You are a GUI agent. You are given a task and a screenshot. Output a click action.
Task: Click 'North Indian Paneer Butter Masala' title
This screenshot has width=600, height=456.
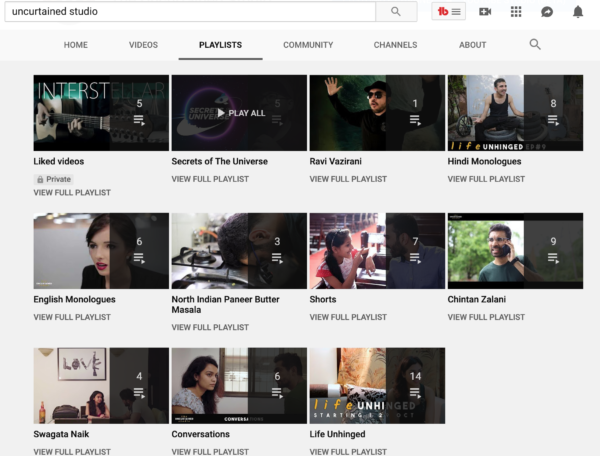225,305
